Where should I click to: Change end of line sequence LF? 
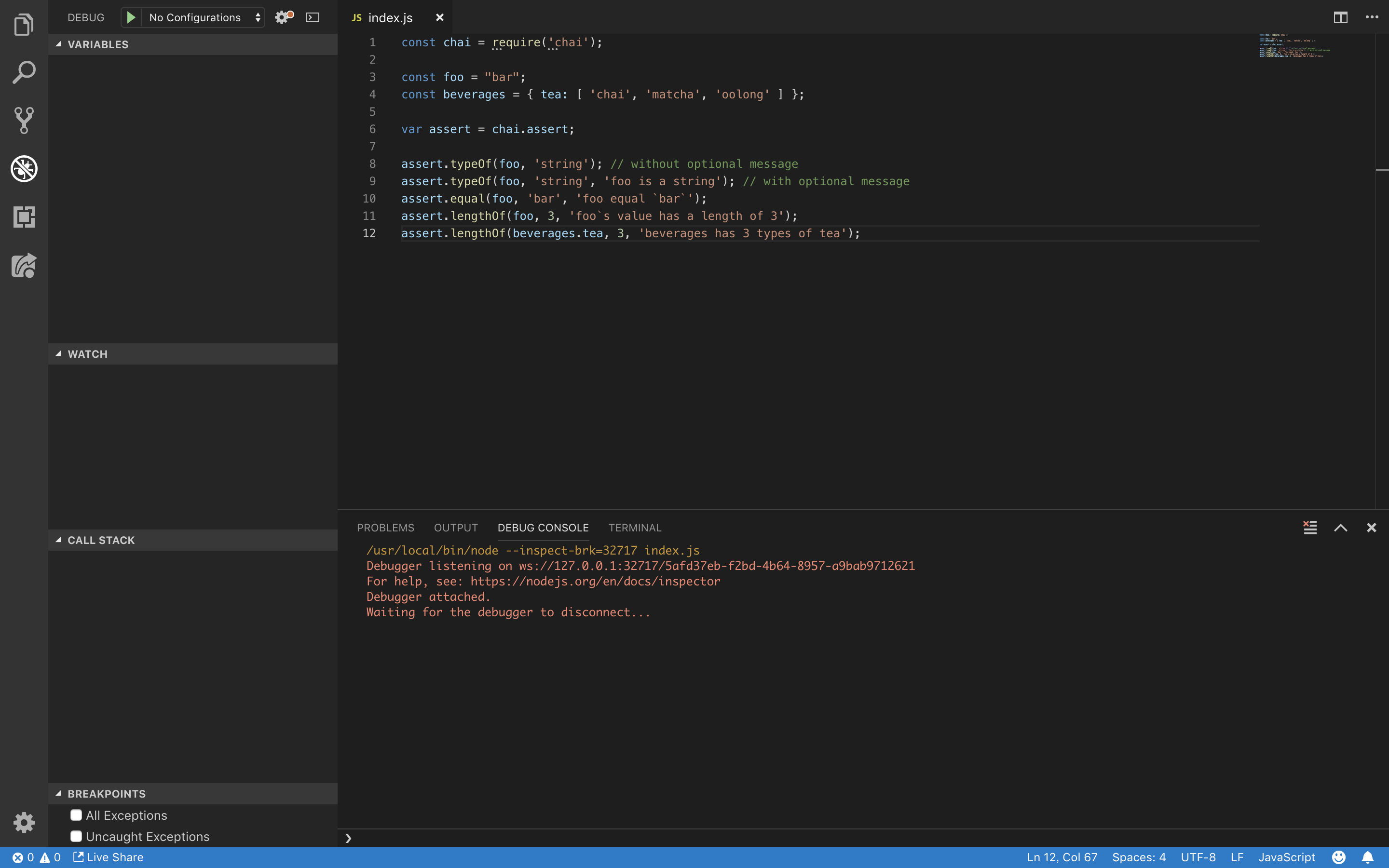pos(1237,857)
